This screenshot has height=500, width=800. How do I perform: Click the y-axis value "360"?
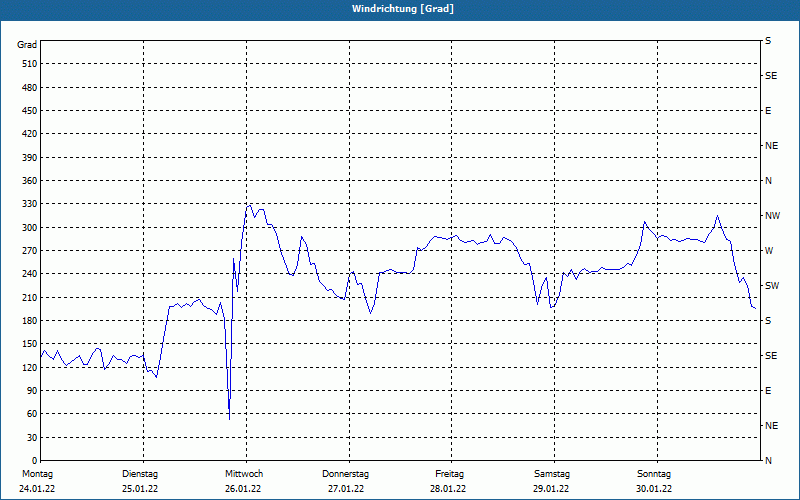tap(30, 181)
